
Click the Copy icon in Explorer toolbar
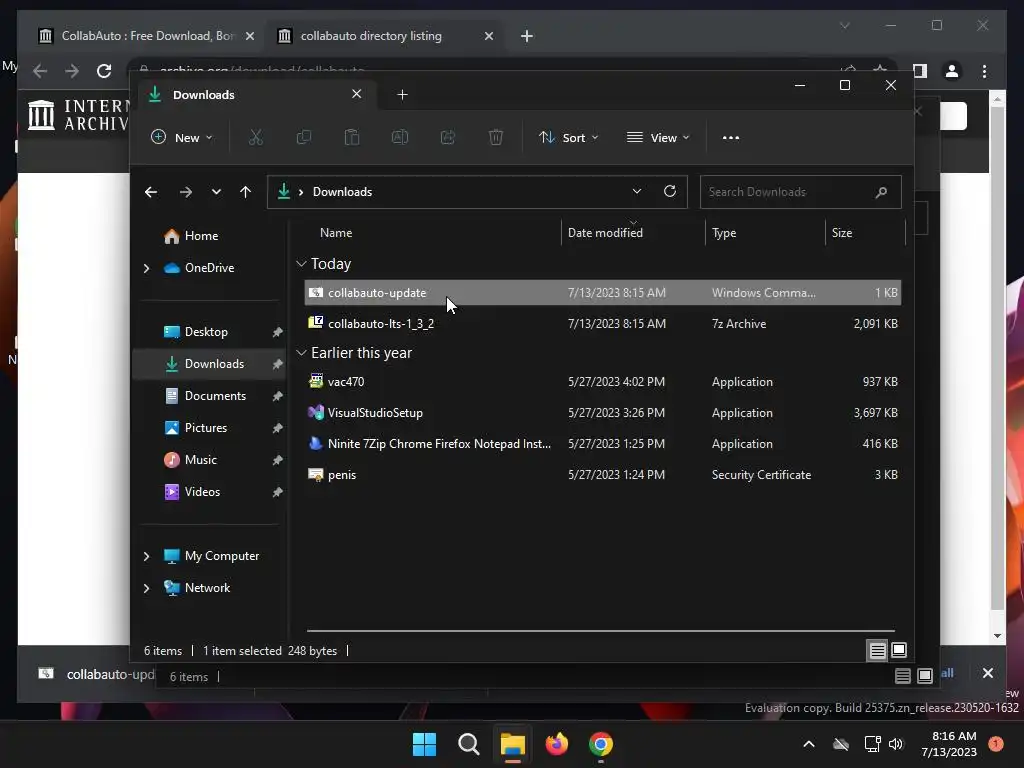[304, 138]
